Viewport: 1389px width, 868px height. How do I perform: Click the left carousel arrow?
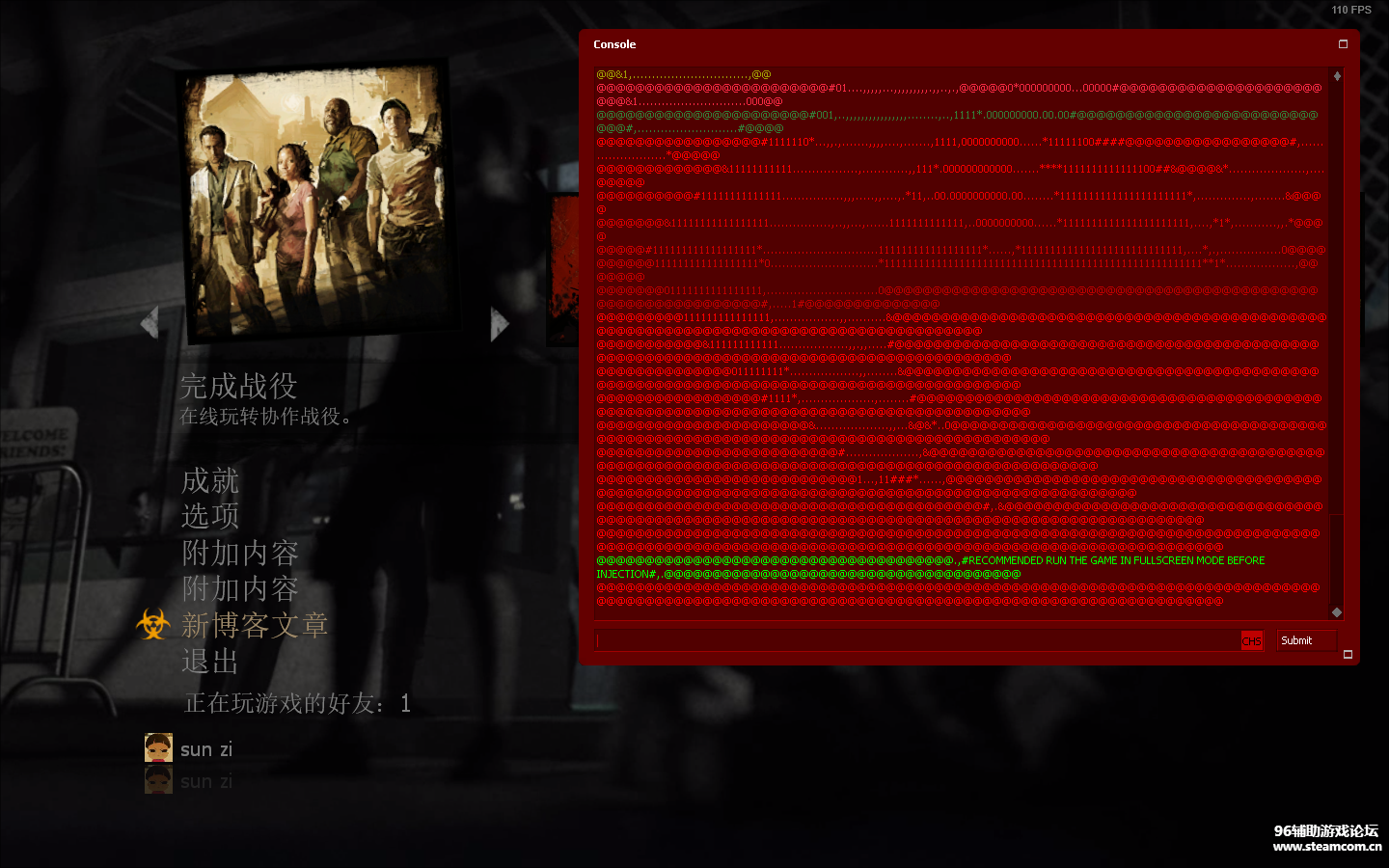[151, 322]
